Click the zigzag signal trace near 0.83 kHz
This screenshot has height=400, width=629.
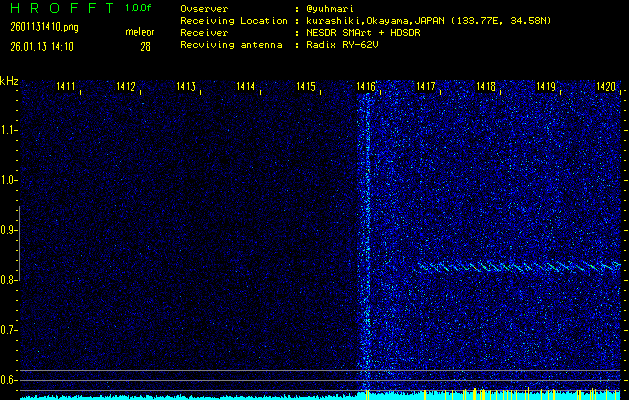click(519, 266)
